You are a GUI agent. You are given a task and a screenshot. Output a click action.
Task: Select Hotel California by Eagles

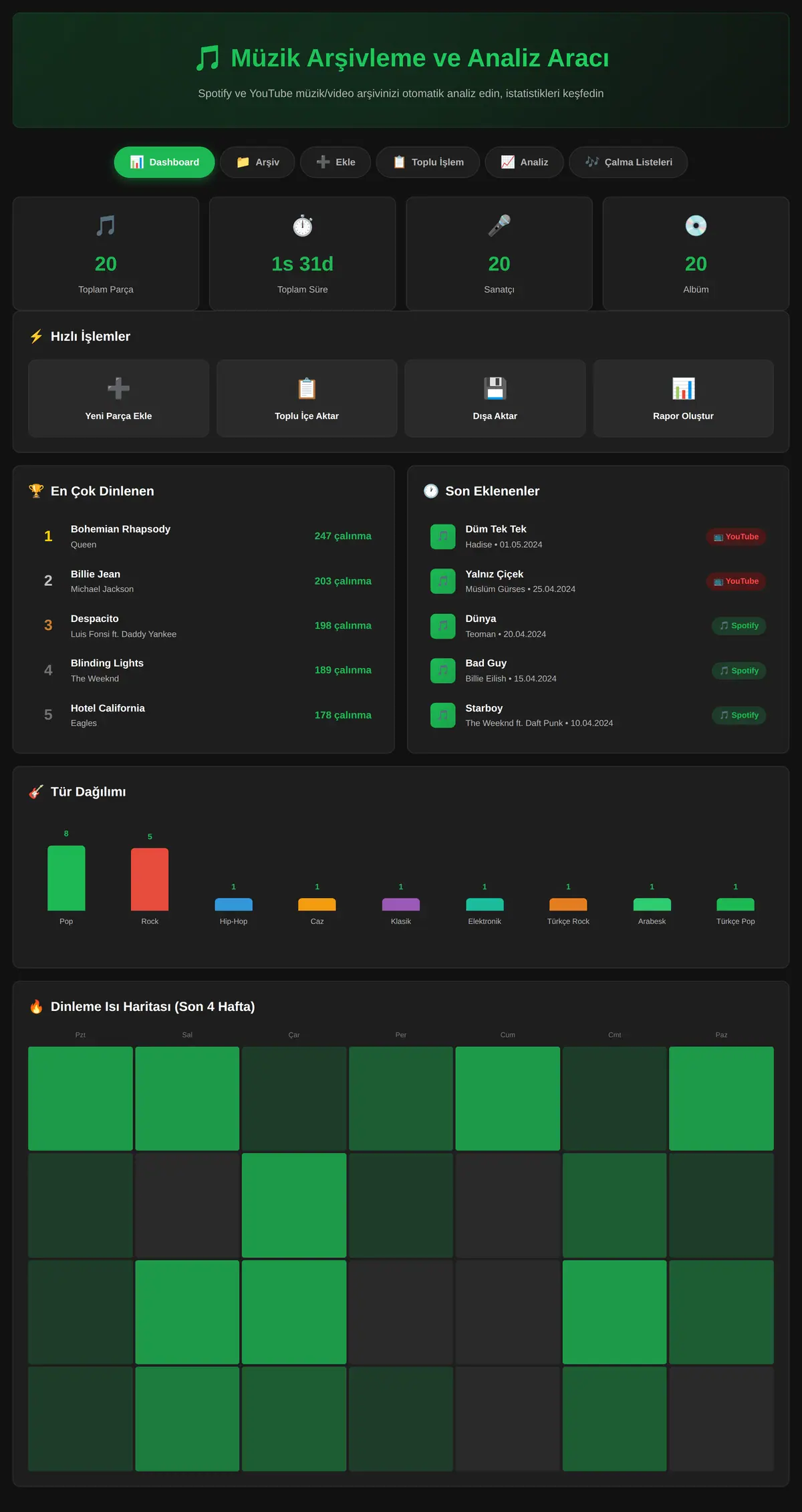204,715
